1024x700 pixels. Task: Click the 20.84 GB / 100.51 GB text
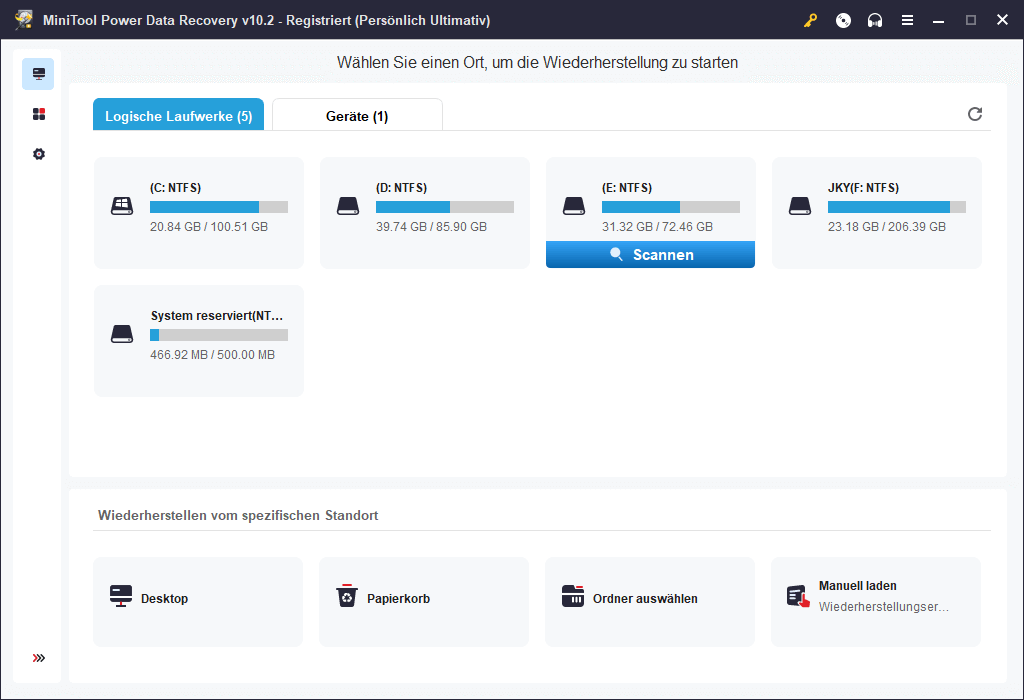click(209, 227)
